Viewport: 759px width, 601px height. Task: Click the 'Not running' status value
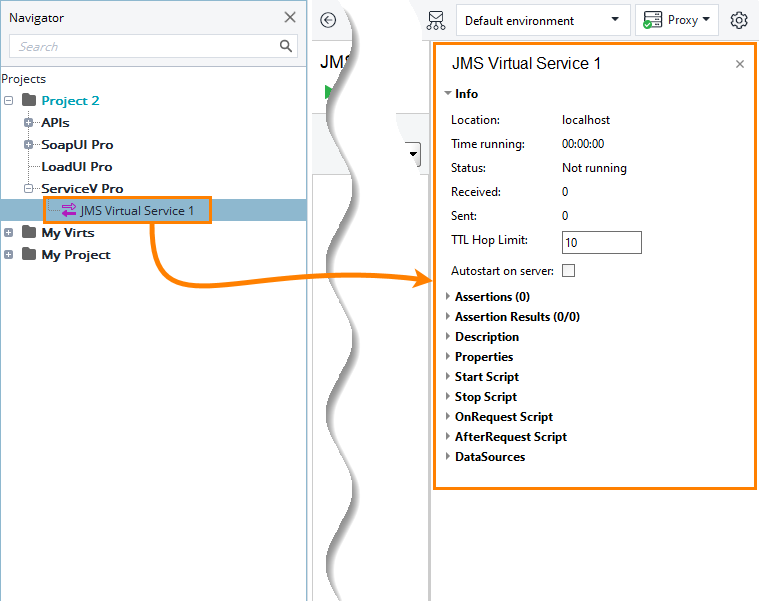coord(594,168)
